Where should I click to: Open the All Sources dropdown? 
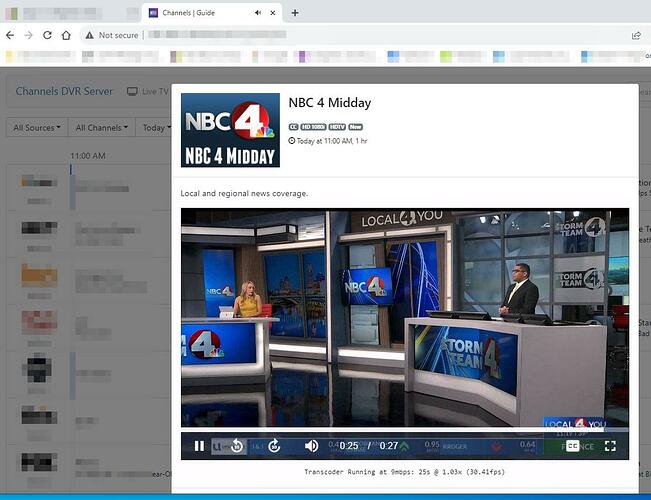(36, 128)
